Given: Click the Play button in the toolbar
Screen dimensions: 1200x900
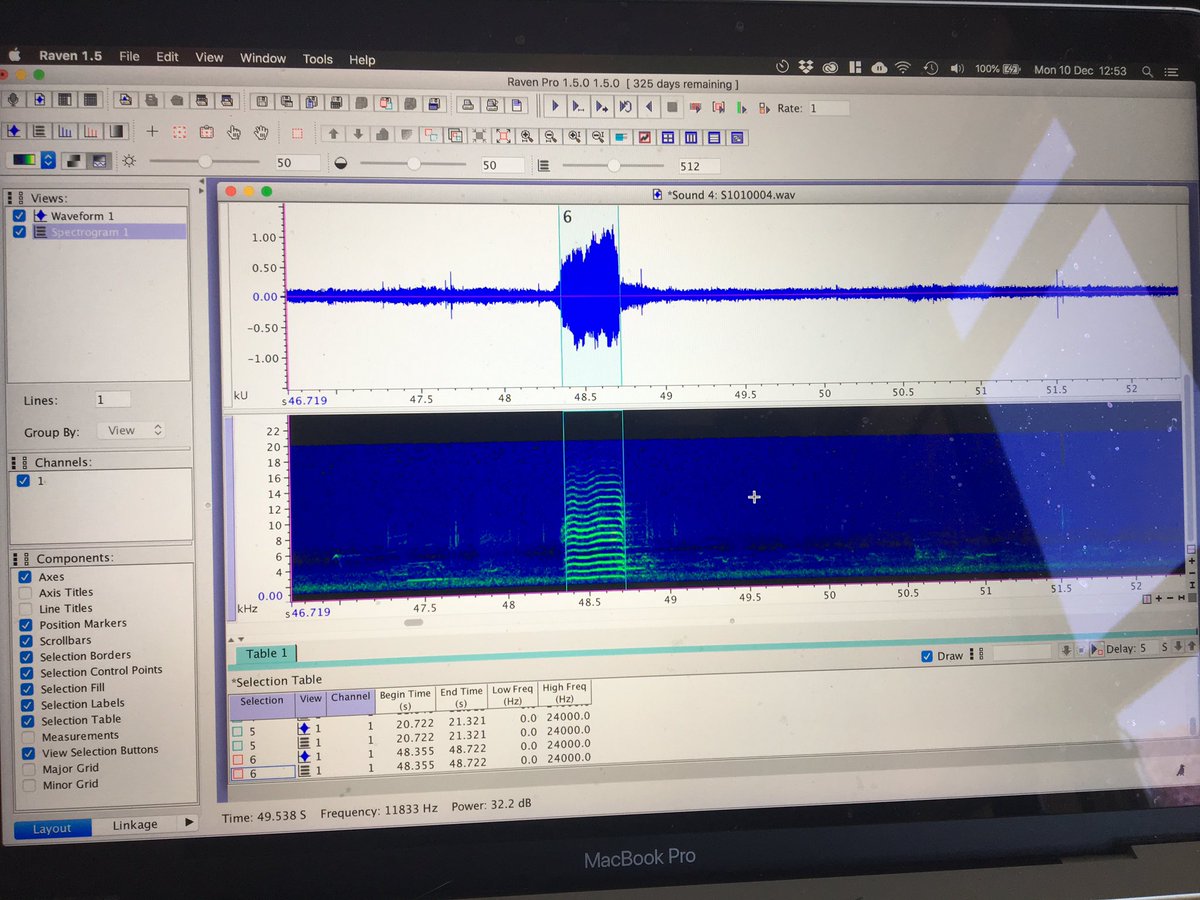Looking at the screenshot, I should click(x=555, y=107).
